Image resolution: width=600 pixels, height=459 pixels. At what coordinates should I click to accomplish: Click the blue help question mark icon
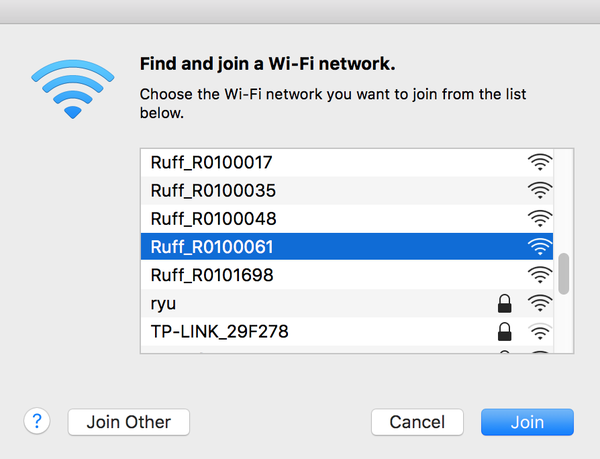coord(38,421)
